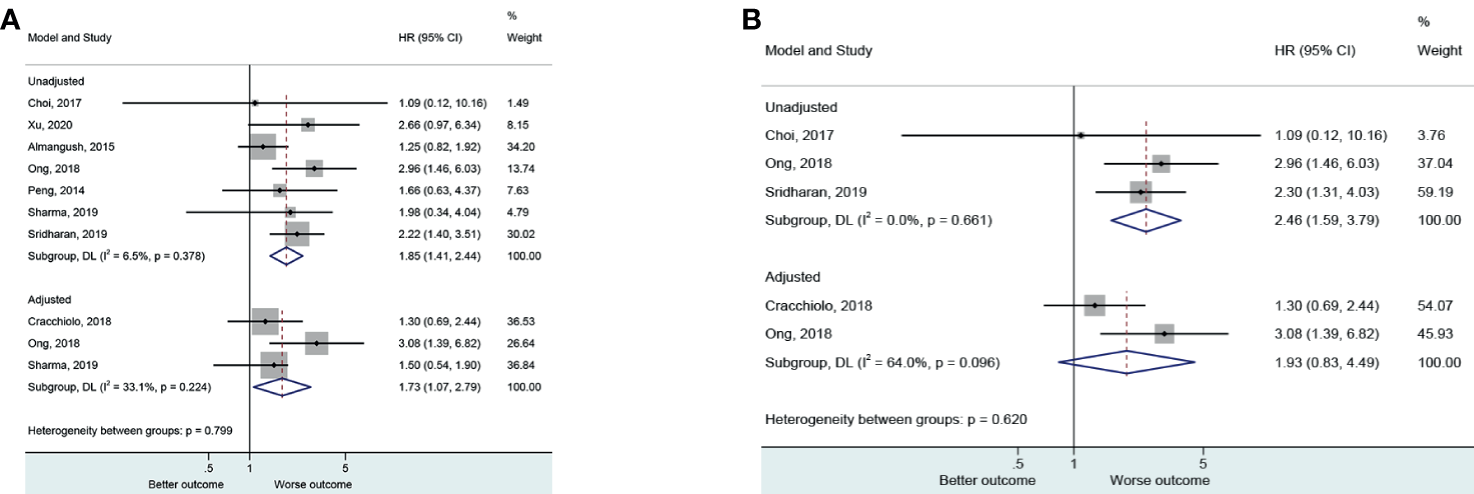Click Cracchiolo, 2018 gray square in panel B
Image resolution: width=1474 pixels, height=494 pixels.
pos(1095,304)
